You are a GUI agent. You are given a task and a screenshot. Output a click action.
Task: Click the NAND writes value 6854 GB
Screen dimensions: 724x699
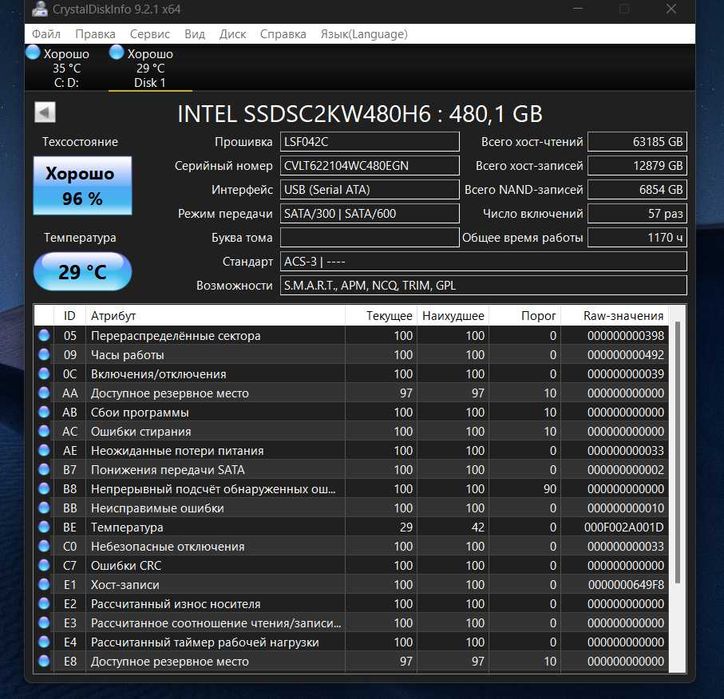coord(637,190)
